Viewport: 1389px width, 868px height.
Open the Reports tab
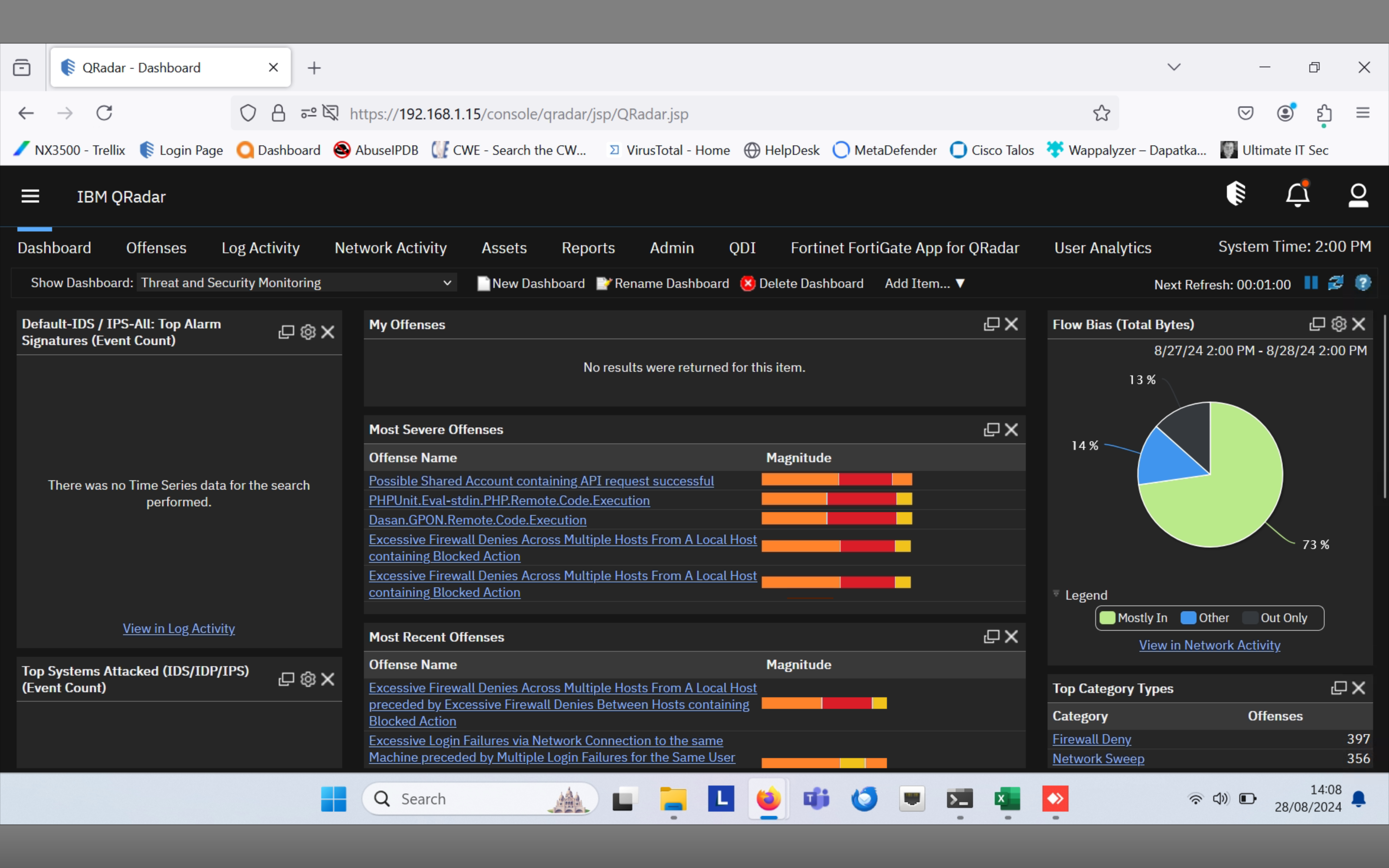point(588,247)
